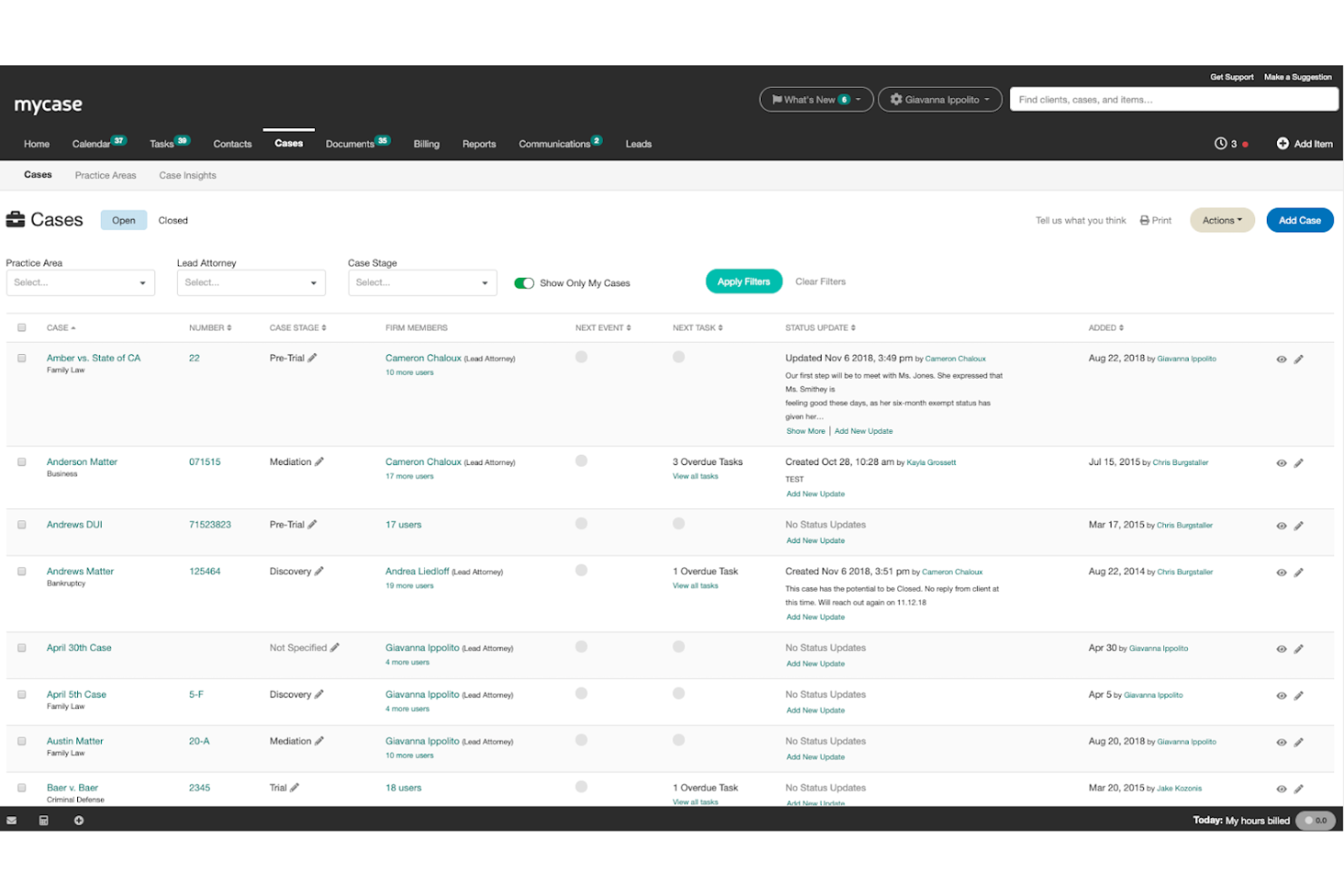Click edit pencil at end of Austin Matter row
Image resolution: width=1344 pixels, height=896 pixels.
1299,743
